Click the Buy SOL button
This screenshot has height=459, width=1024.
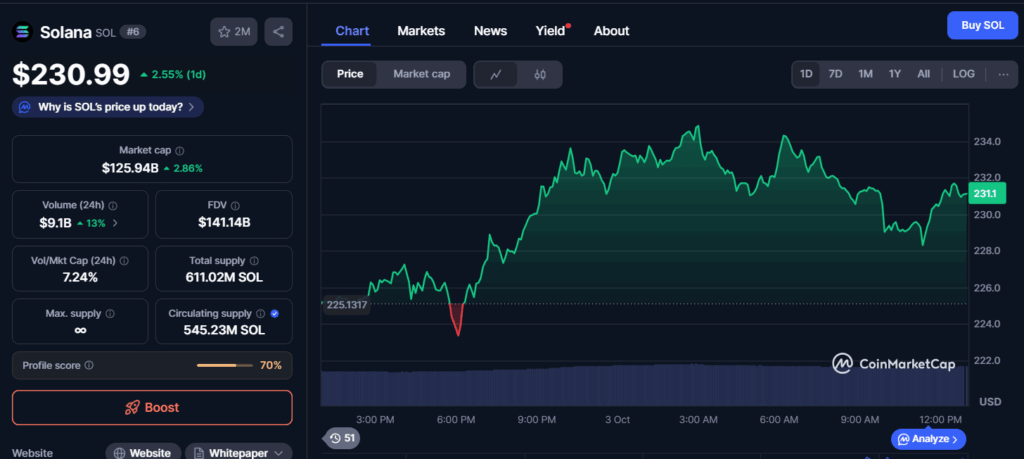pos(981,25)
